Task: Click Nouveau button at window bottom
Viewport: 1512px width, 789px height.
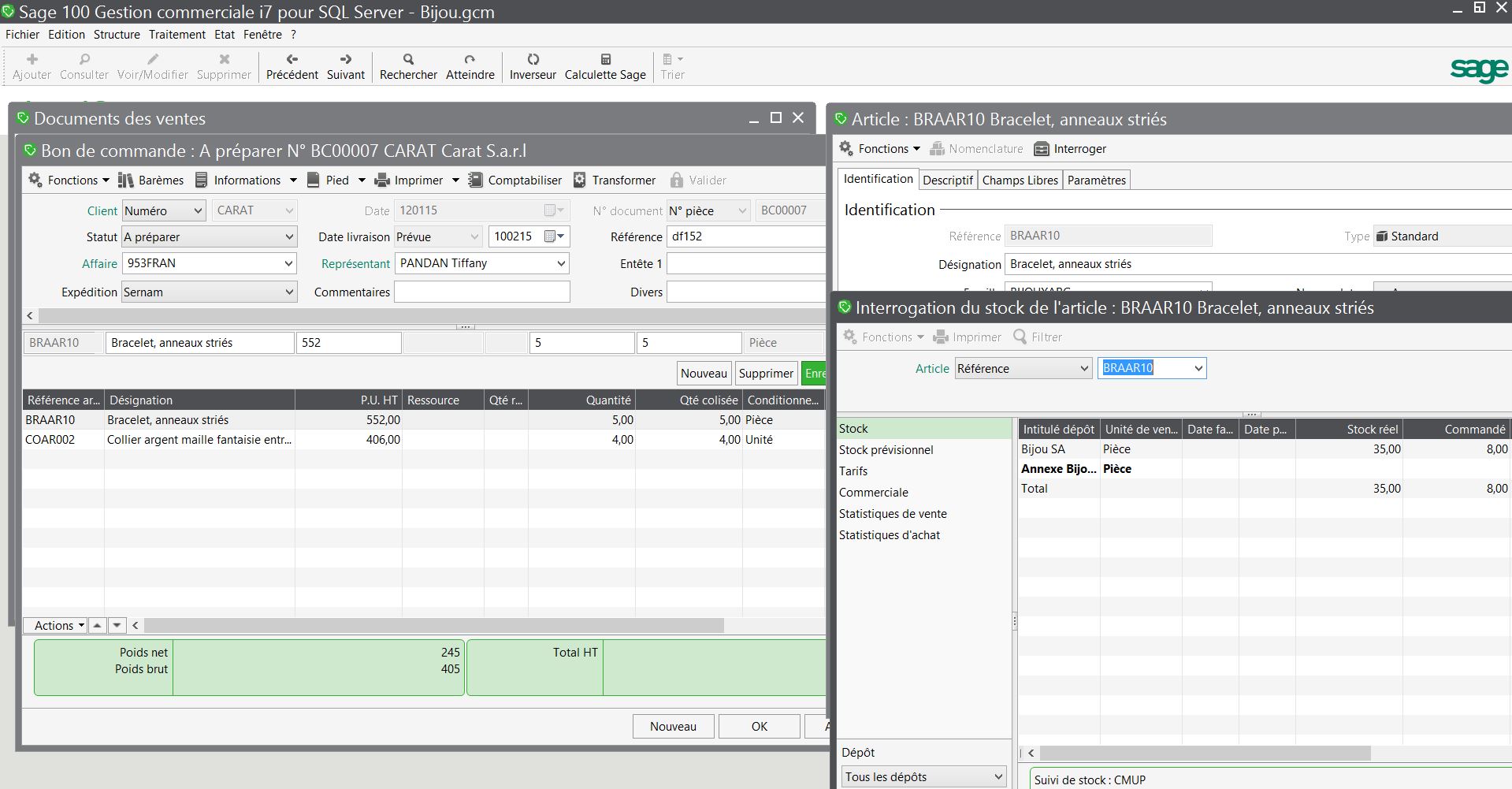Action: pos(674,726)
